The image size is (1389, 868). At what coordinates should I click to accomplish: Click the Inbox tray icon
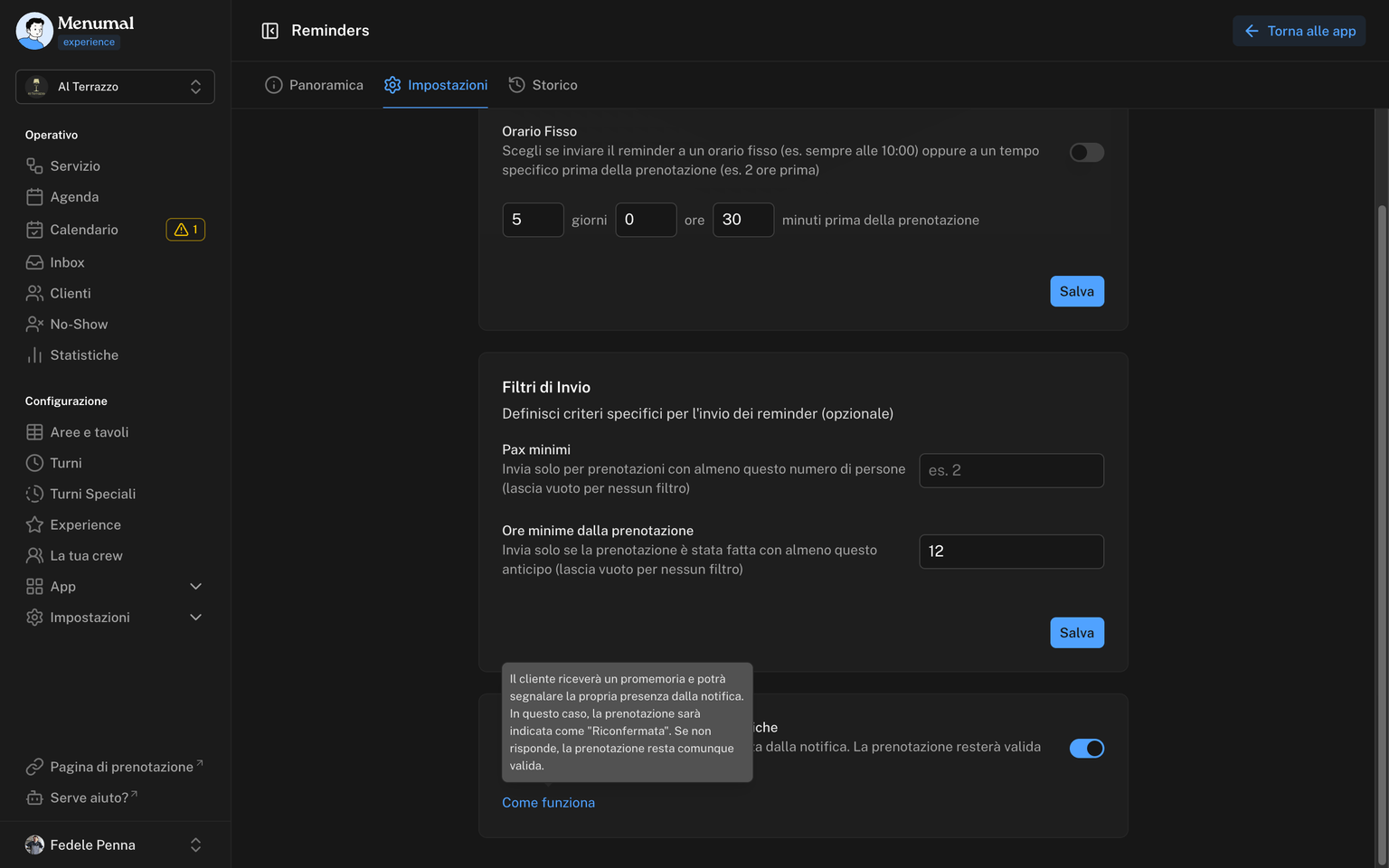tap(34, 262)
